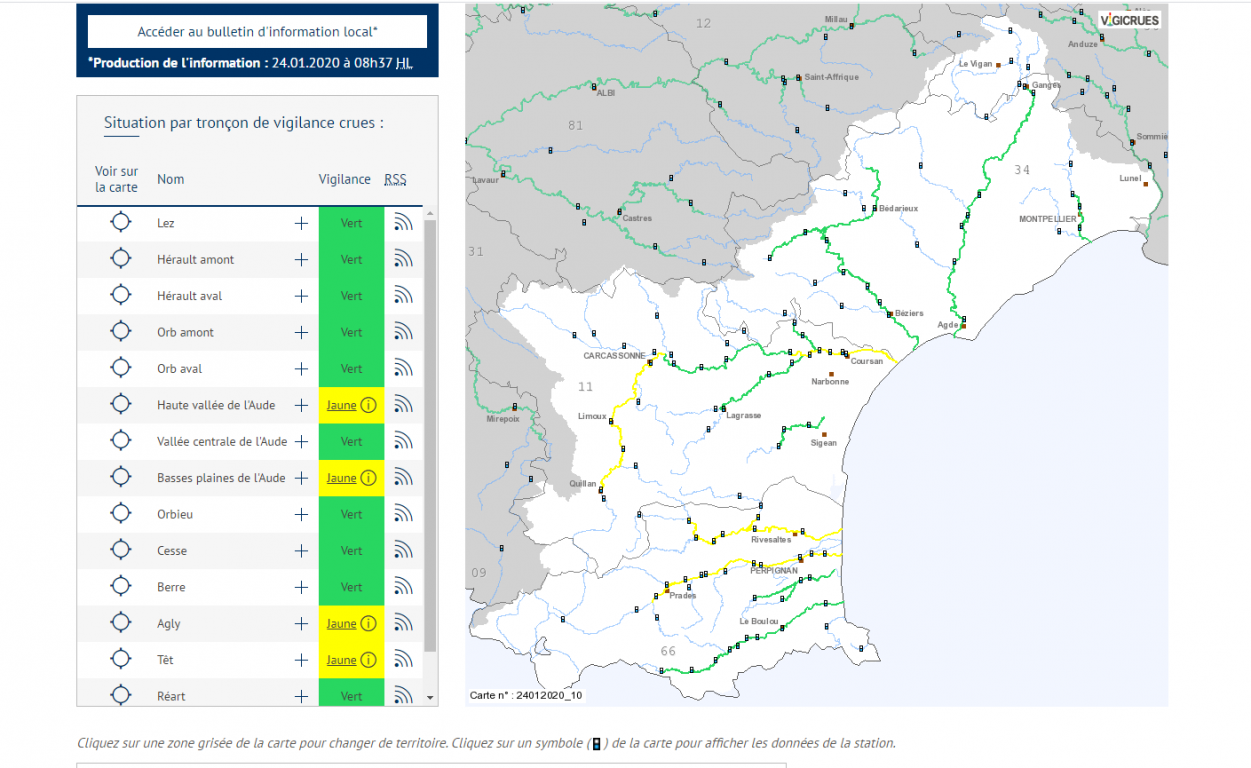Open RSS feed for Hérault amont
1251x768 pixels.
click(x=403, y=260)
